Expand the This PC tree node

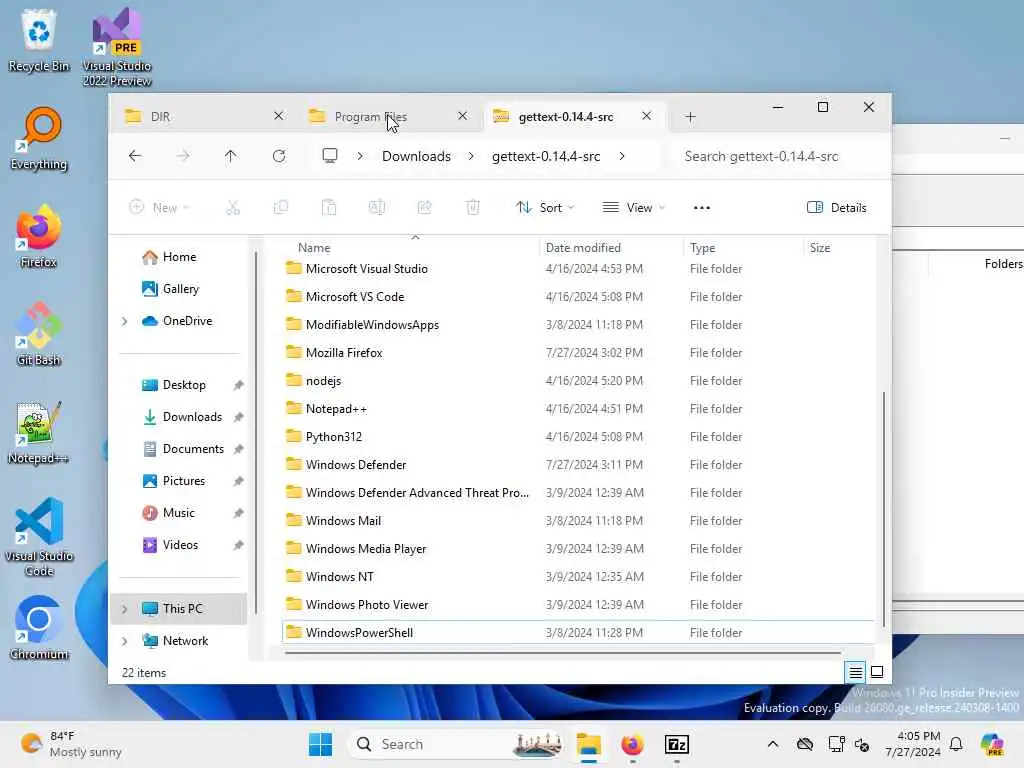pos(125,609)
